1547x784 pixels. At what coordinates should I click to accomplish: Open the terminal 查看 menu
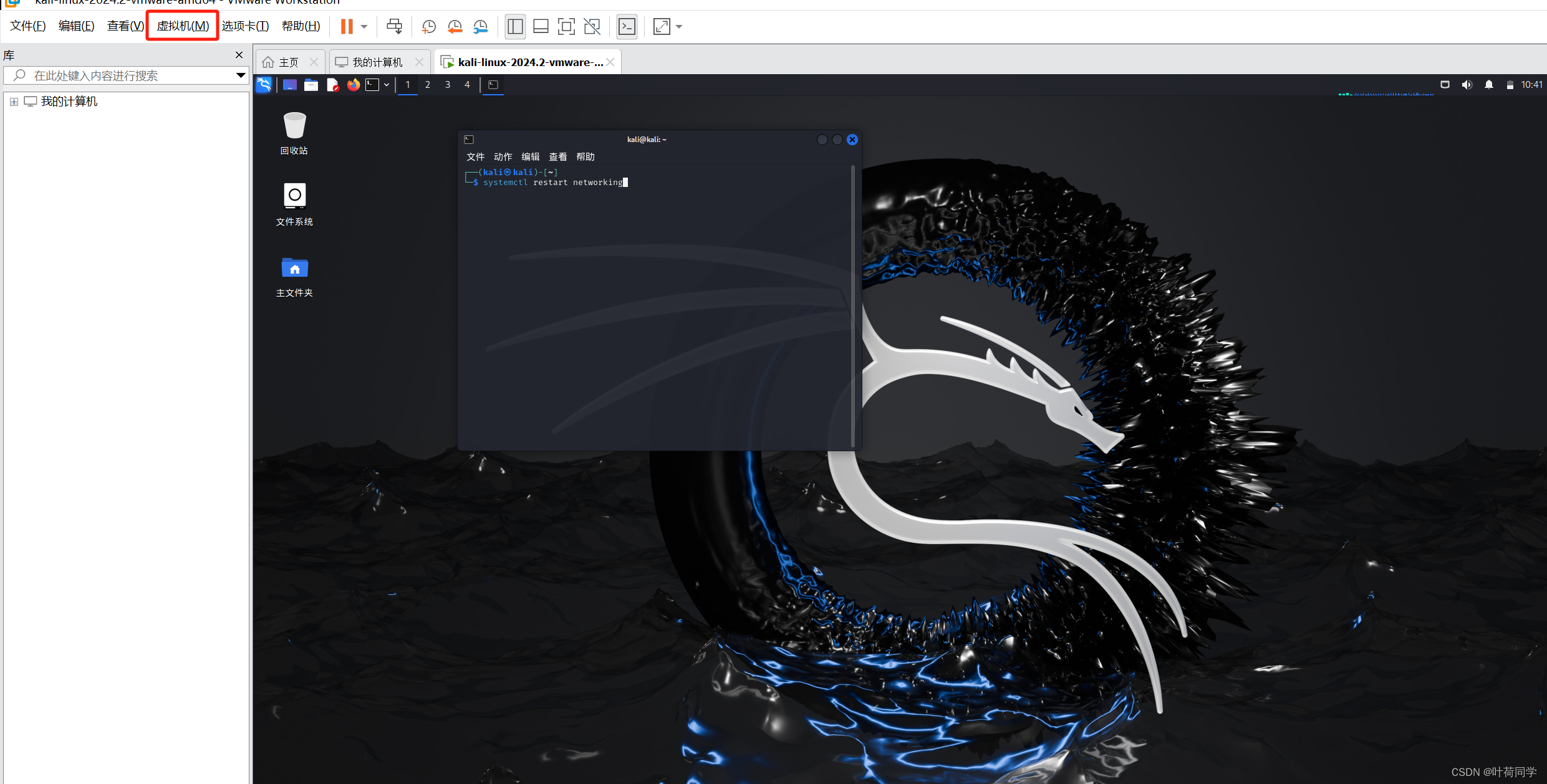(557, 157)
